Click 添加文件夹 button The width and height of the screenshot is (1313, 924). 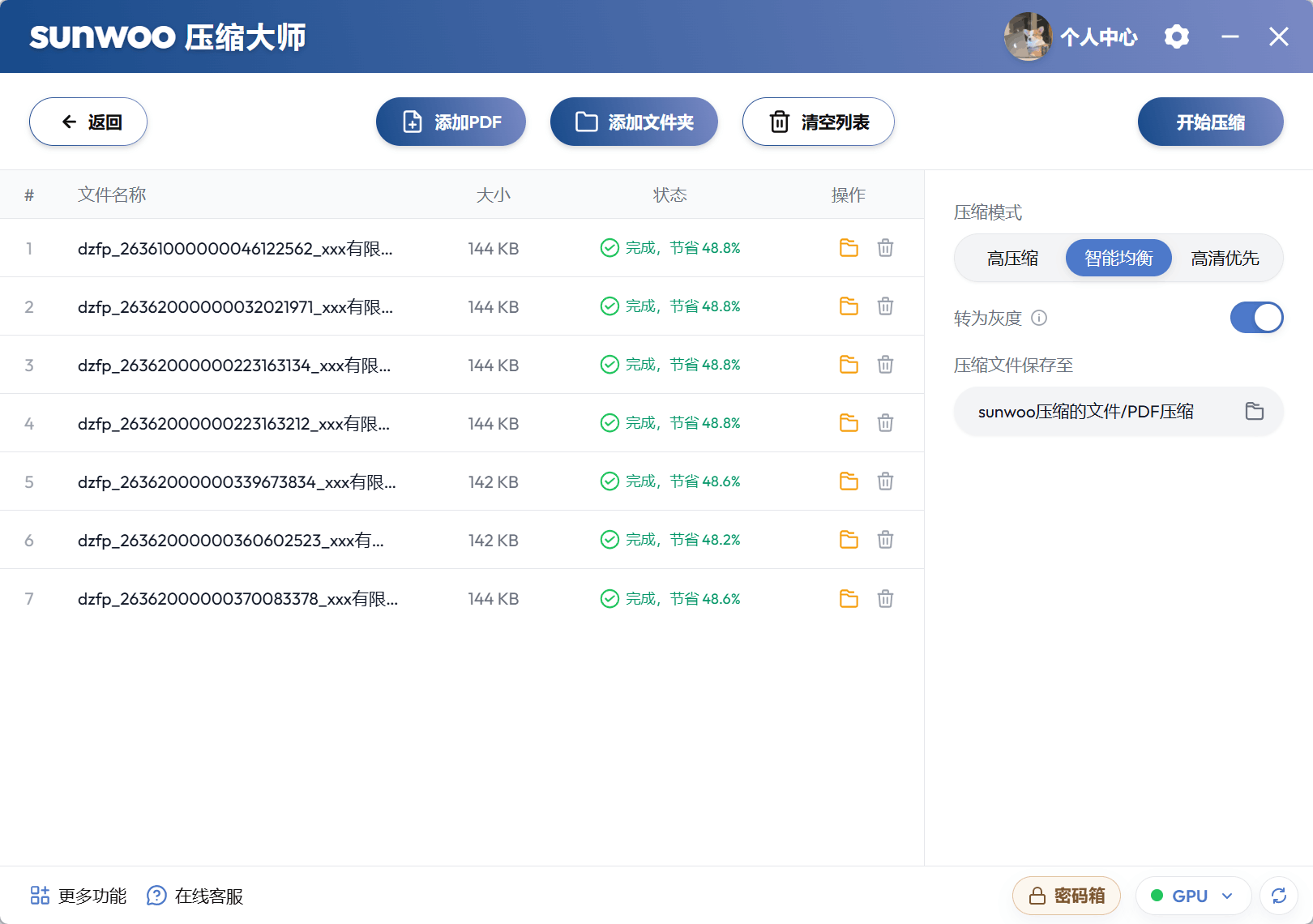pos(634,122)
